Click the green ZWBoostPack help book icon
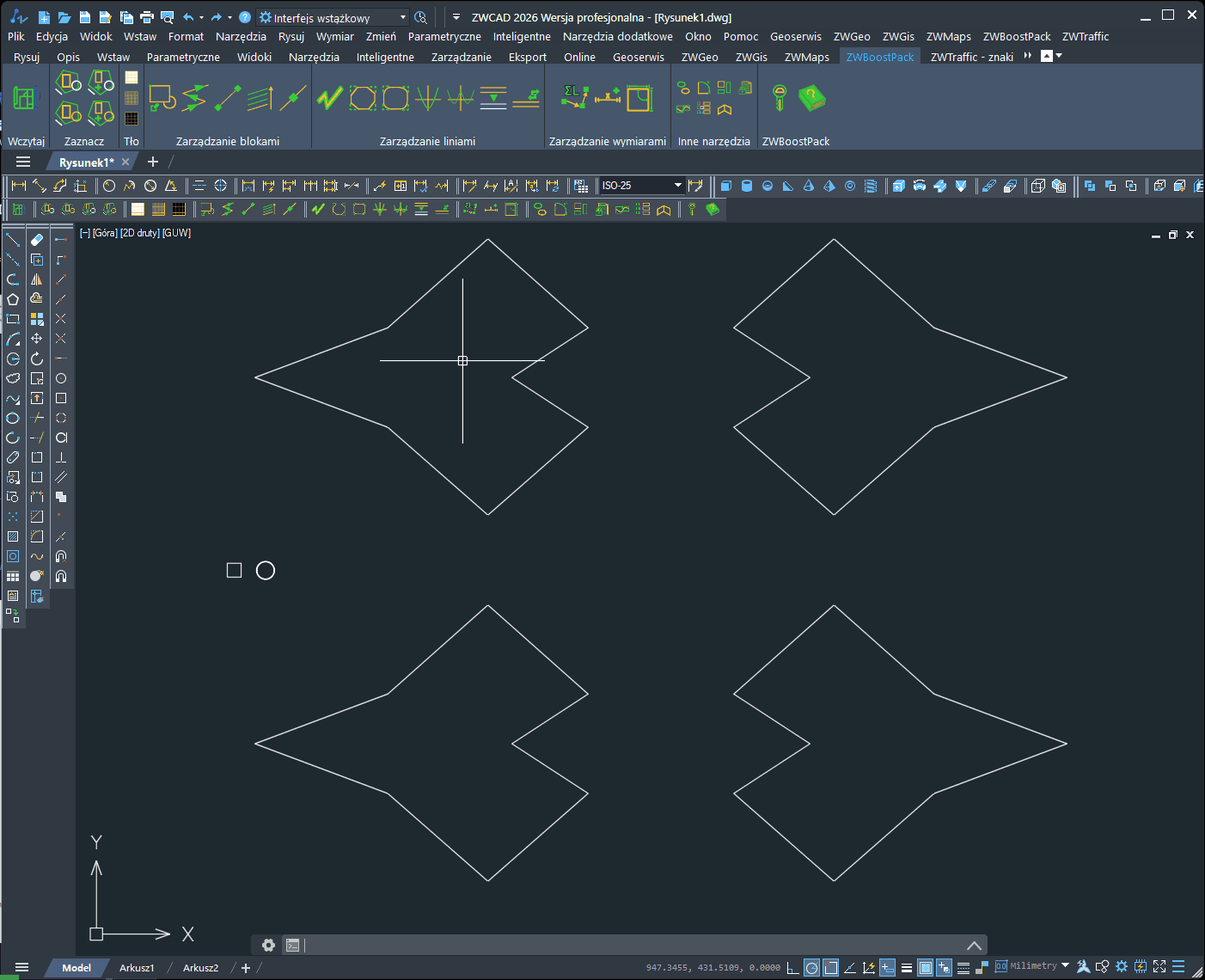1205x980 pixels. 812,97
